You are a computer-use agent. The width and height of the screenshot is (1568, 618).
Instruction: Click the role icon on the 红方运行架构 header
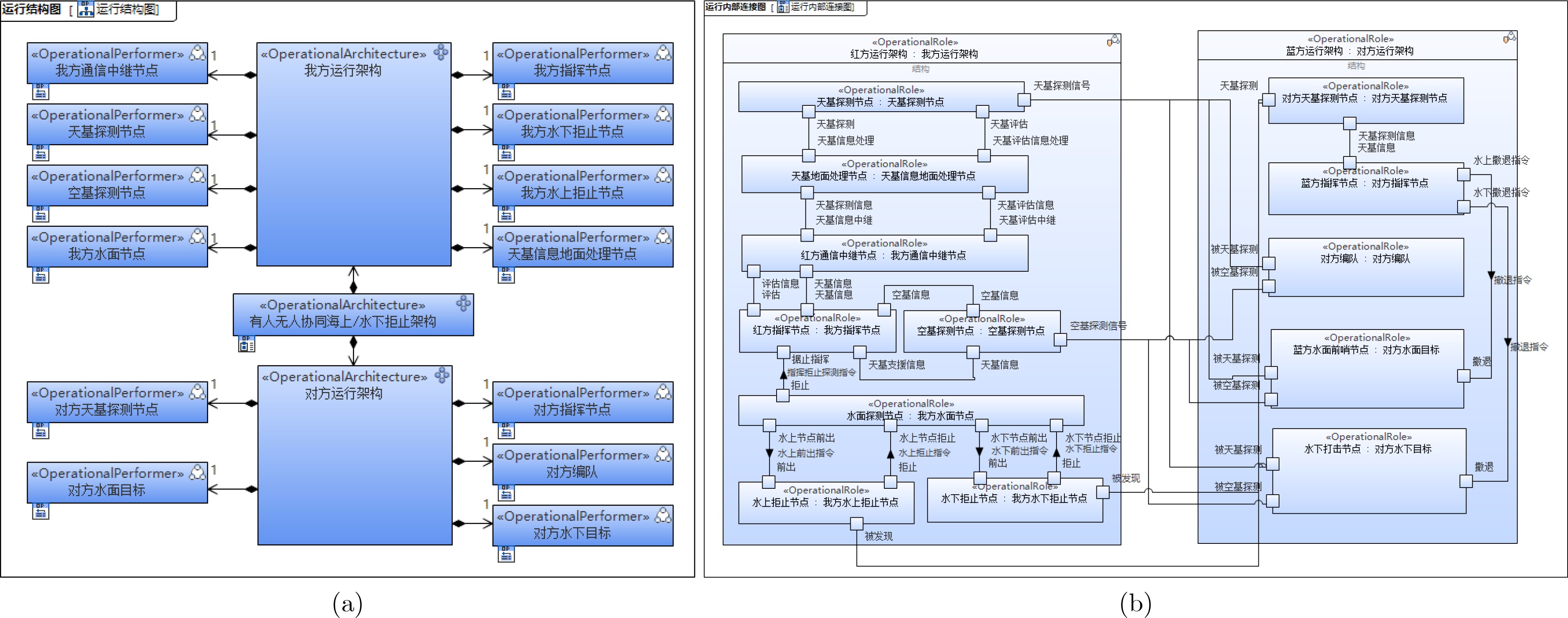click(1113, 41)
